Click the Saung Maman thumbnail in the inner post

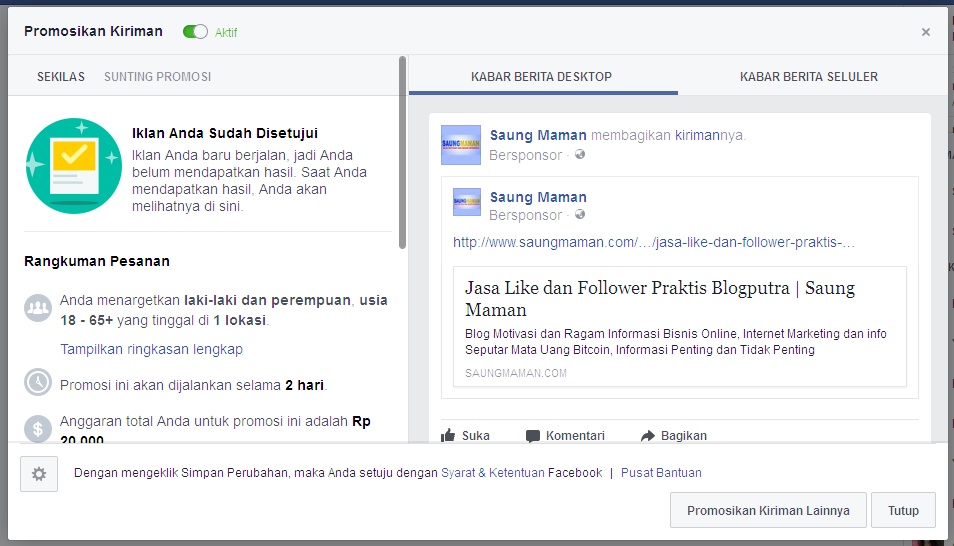[x=467, y=202]
